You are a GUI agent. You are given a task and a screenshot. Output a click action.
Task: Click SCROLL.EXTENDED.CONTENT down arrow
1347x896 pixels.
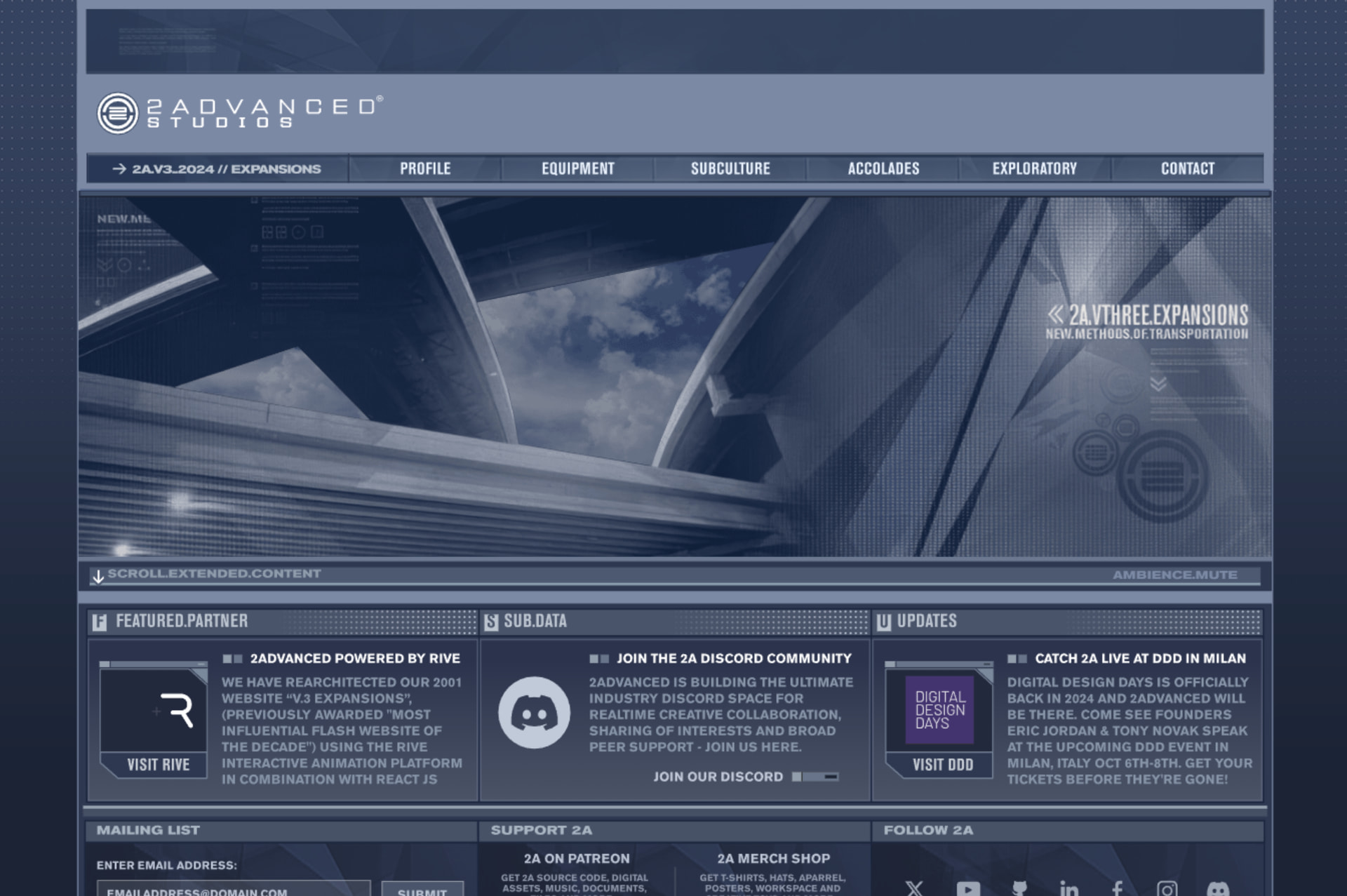coord(98,576)
